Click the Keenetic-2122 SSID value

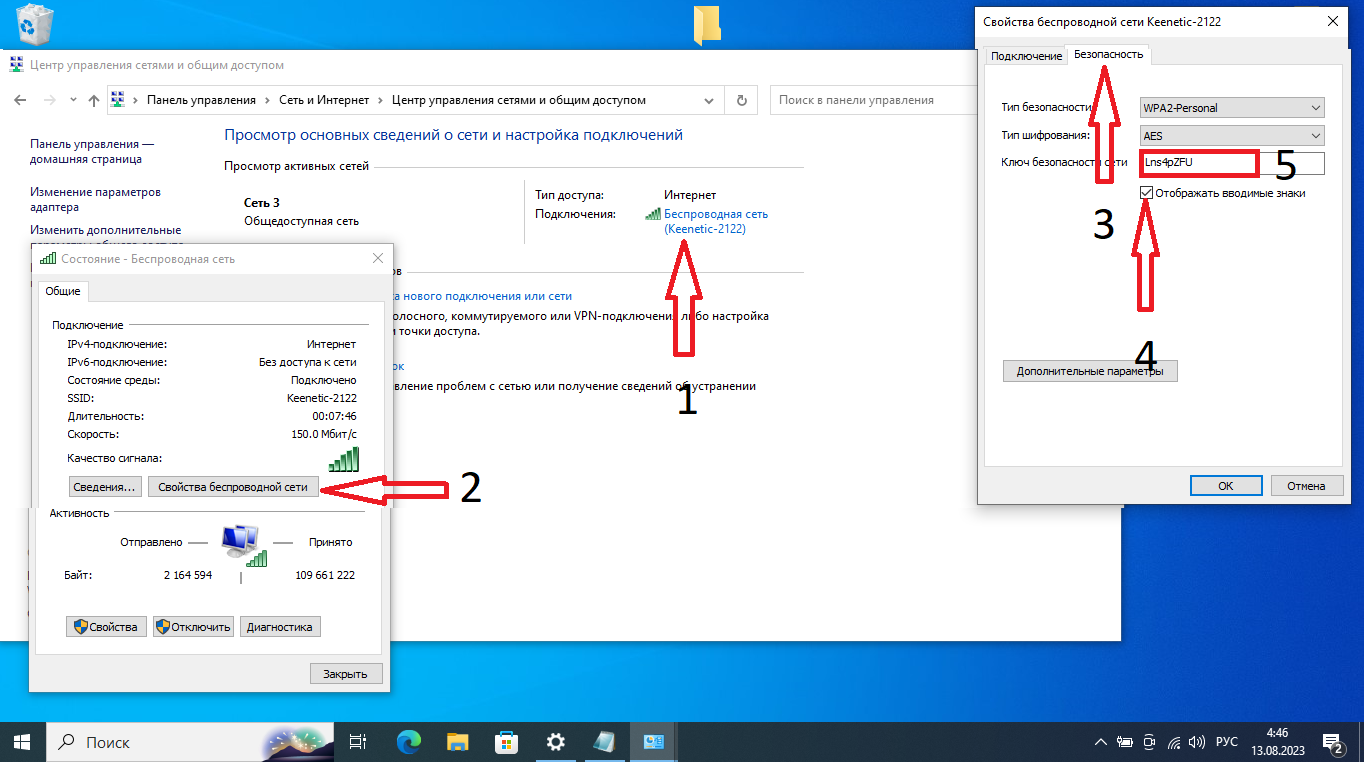(321, 398)
